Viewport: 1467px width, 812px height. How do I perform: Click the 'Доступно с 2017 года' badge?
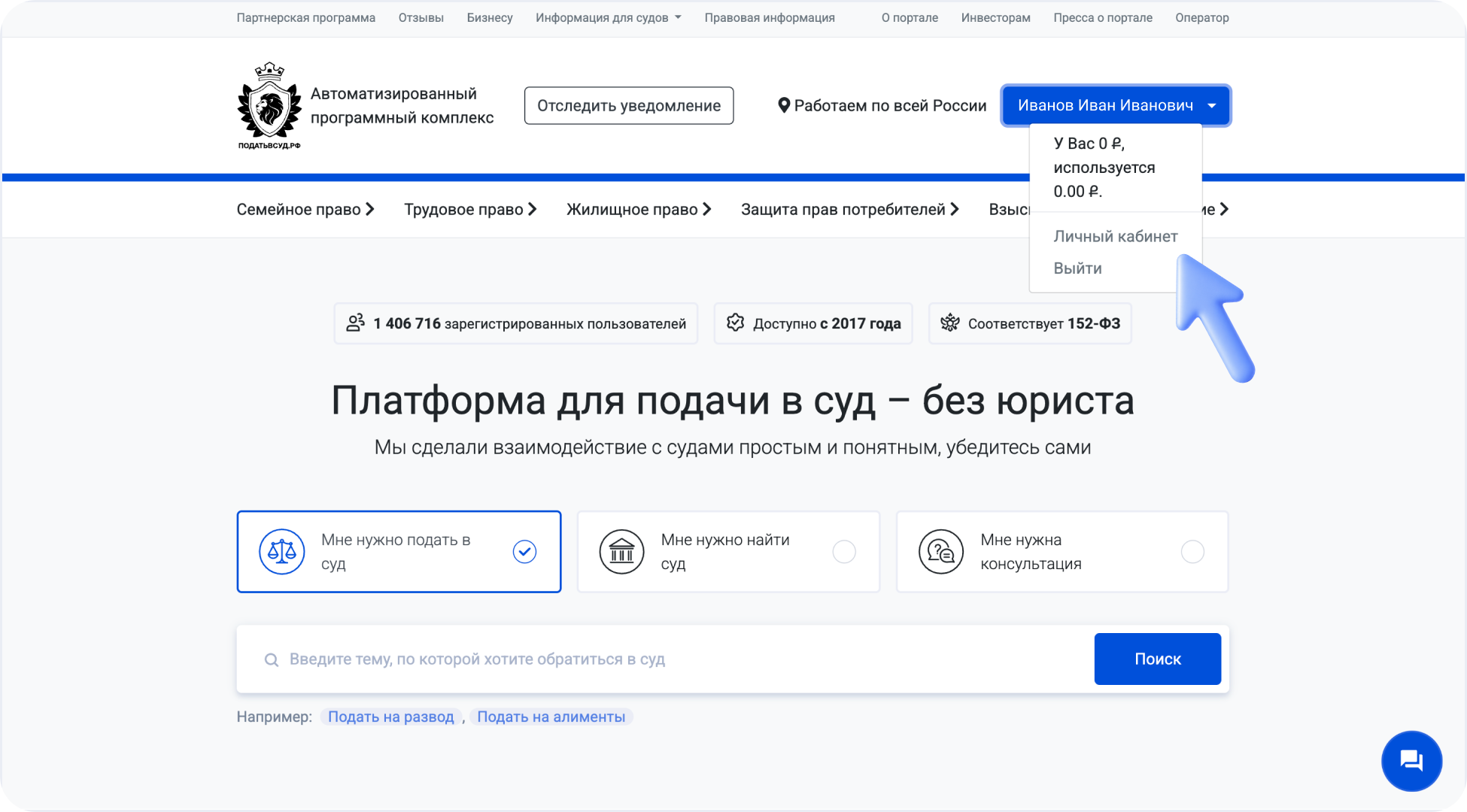tap(813, 323)
